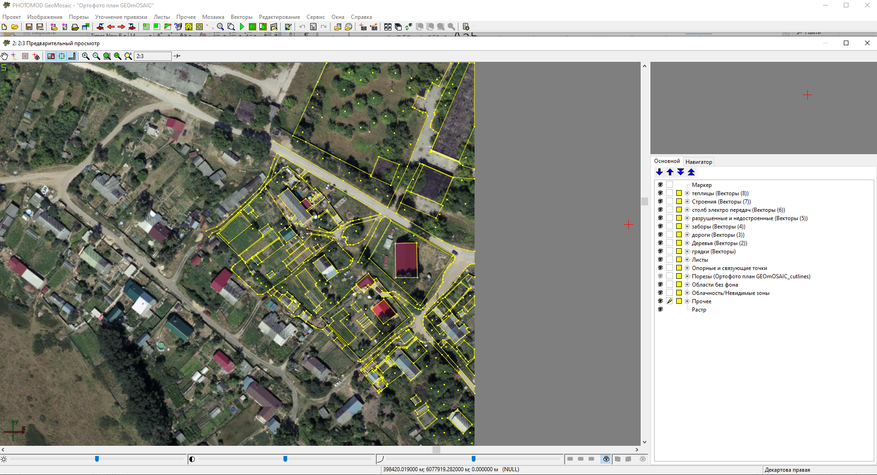Click the Декартова правая status text
The width and height of the screenshot is (877, 475).
click(787, 470)
